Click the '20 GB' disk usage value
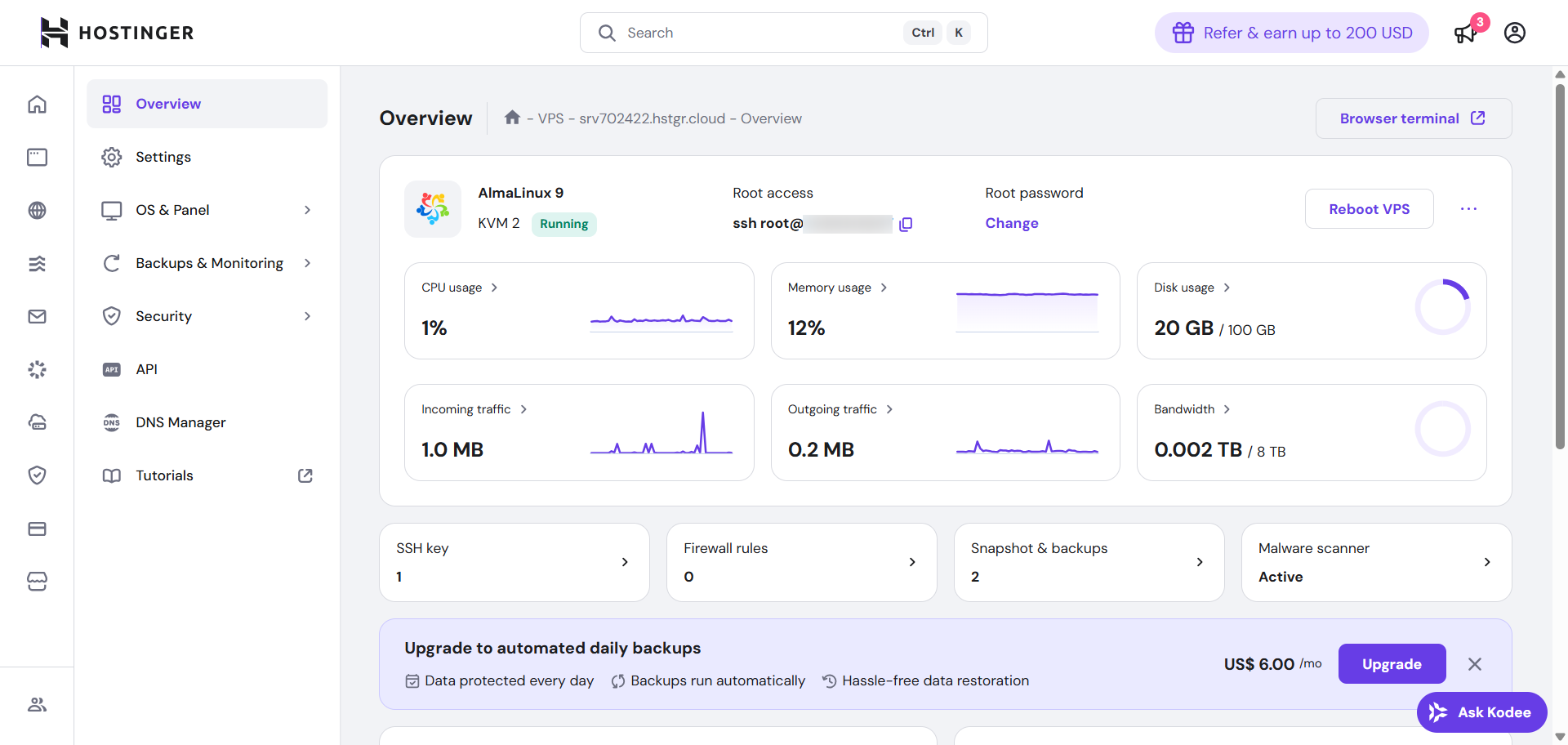1568x745 pixels. 1183,328
